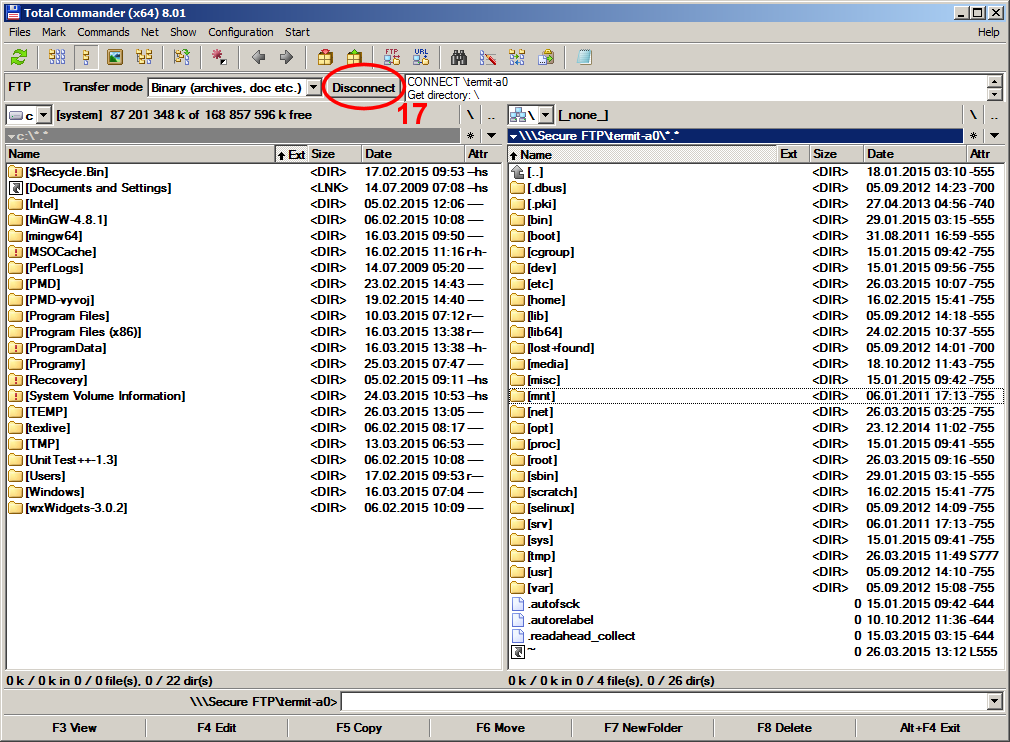Expand the command line history dropdown

tap(993, 702)
